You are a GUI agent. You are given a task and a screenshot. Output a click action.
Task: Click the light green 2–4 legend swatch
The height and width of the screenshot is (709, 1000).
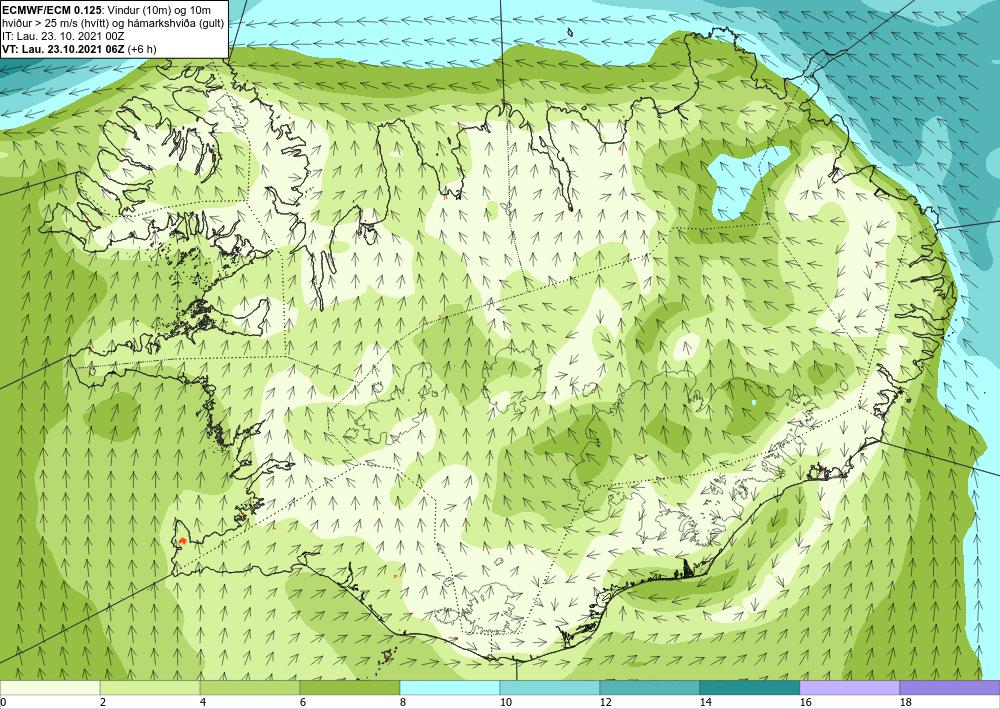click(150, 687)
